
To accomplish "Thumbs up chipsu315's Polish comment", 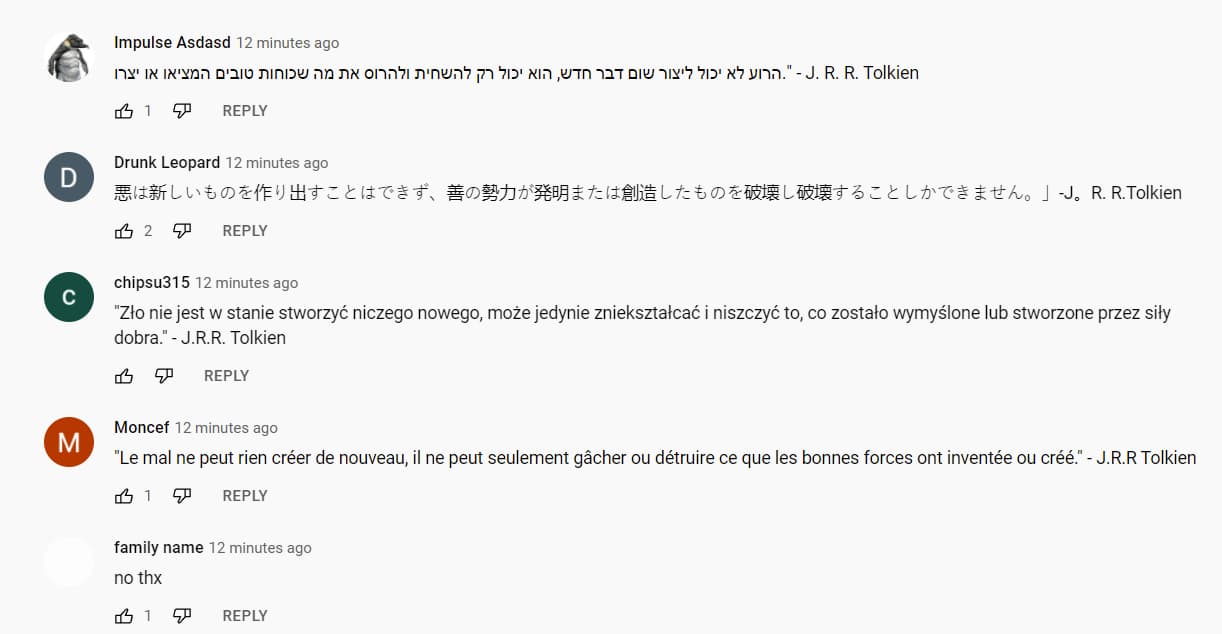I will (124, 376).
